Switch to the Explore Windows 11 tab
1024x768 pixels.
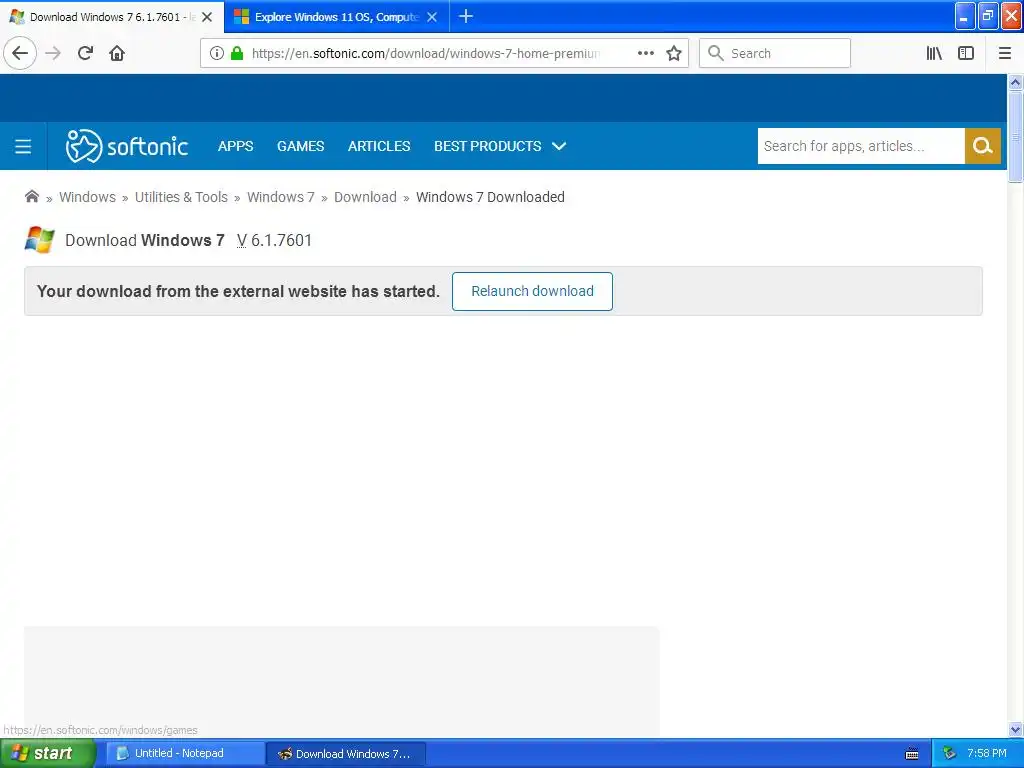(x=337, y=17)
